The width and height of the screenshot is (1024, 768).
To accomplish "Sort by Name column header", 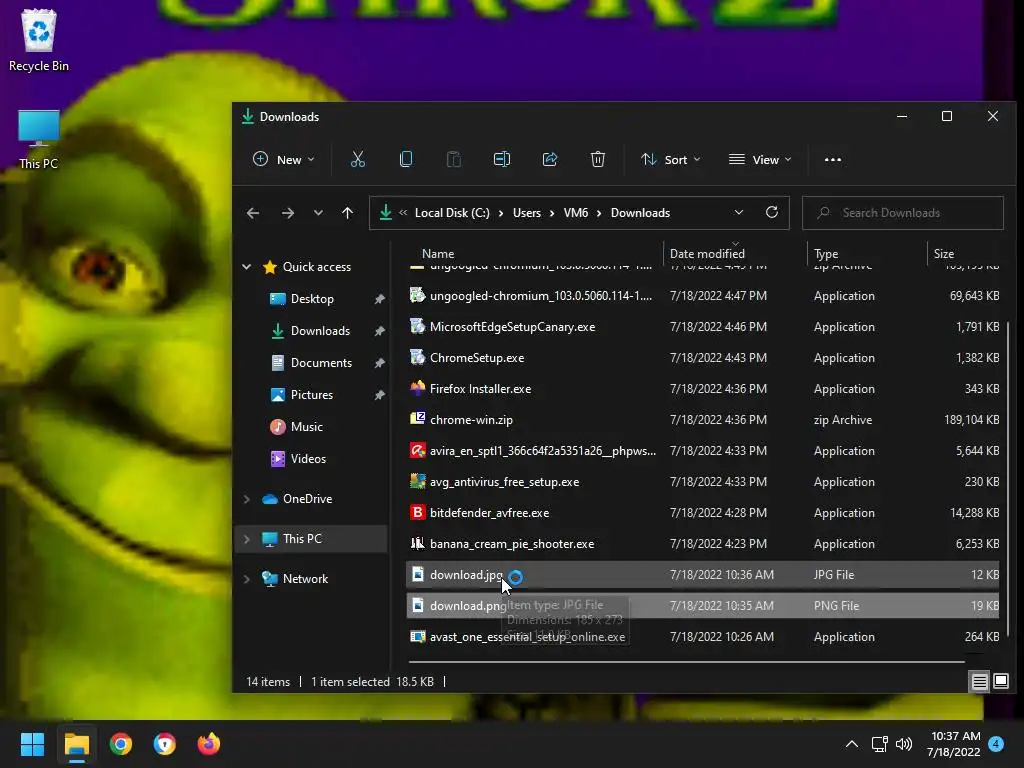I will [438, 253].
